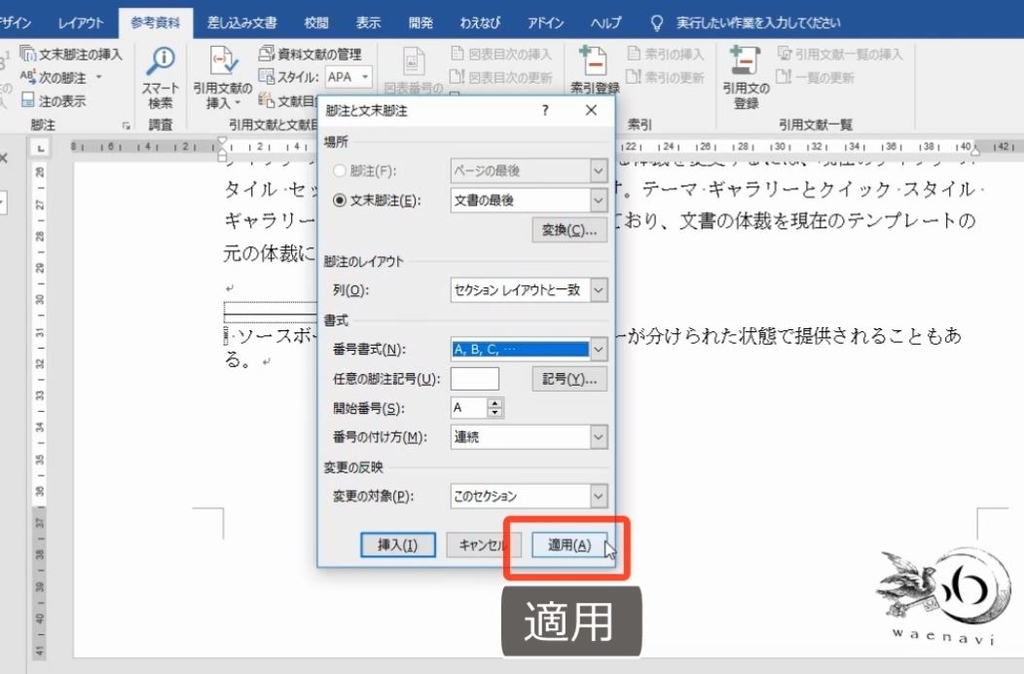This screenshot has width=1024, height=674.
Task: Increase the start number (開始番号) spinner
Action: pos(496,403)
